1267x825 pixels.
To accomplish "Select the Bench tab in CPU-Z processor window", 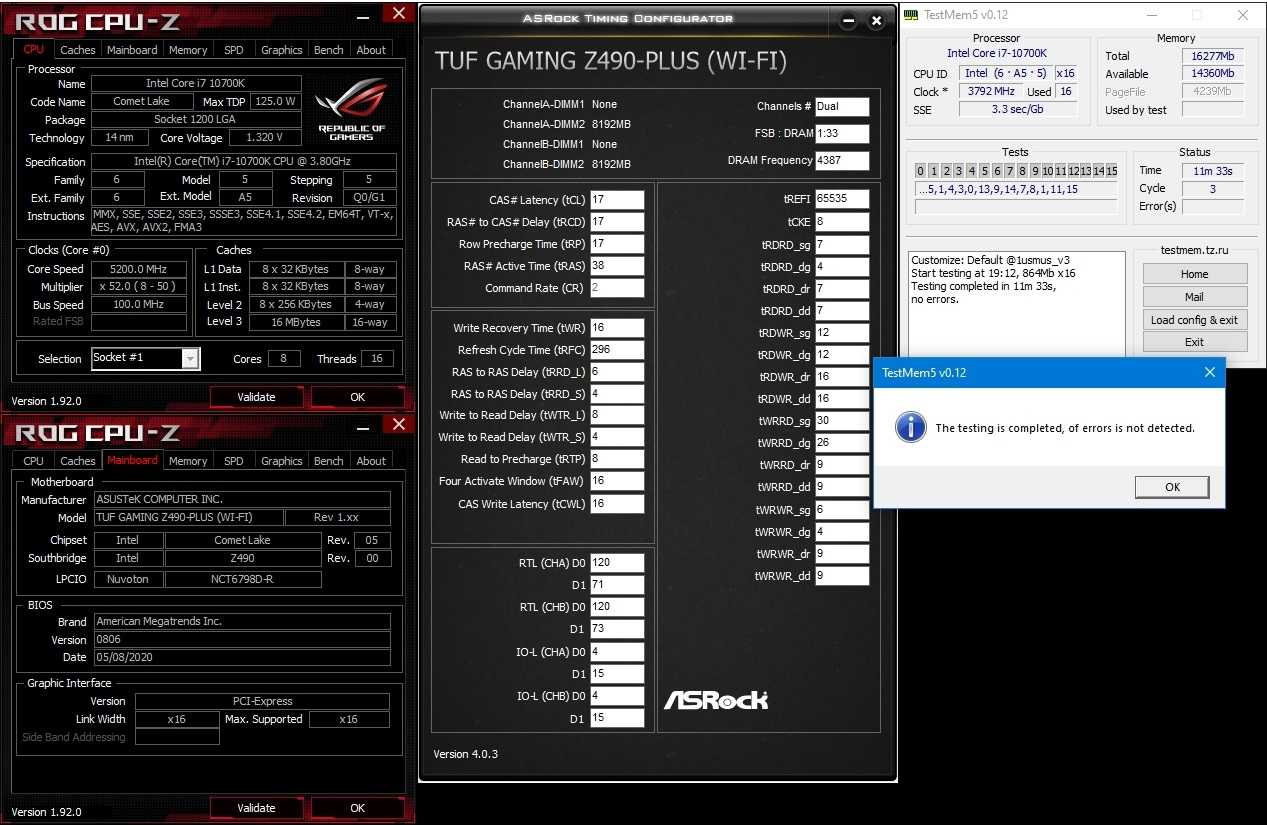I will click(x=328, y=50).
